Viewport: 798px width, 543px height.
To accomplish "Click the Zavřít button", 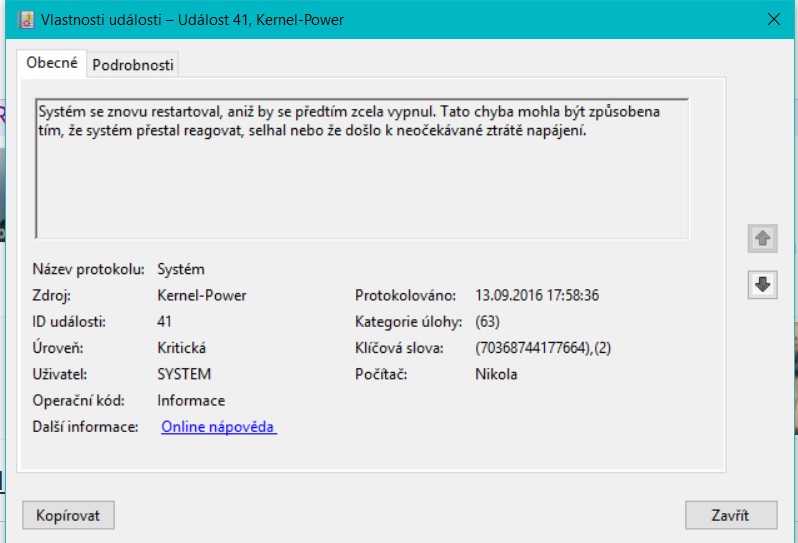I will pyautogui.click(x=731, y=515).
